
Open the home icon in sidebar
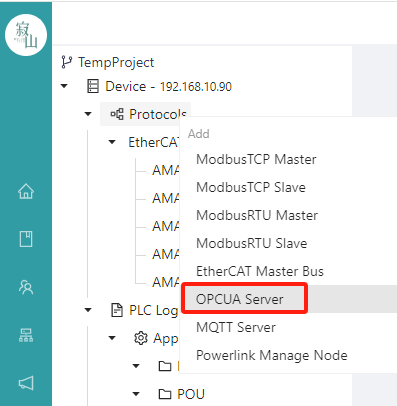pos(26,191)
